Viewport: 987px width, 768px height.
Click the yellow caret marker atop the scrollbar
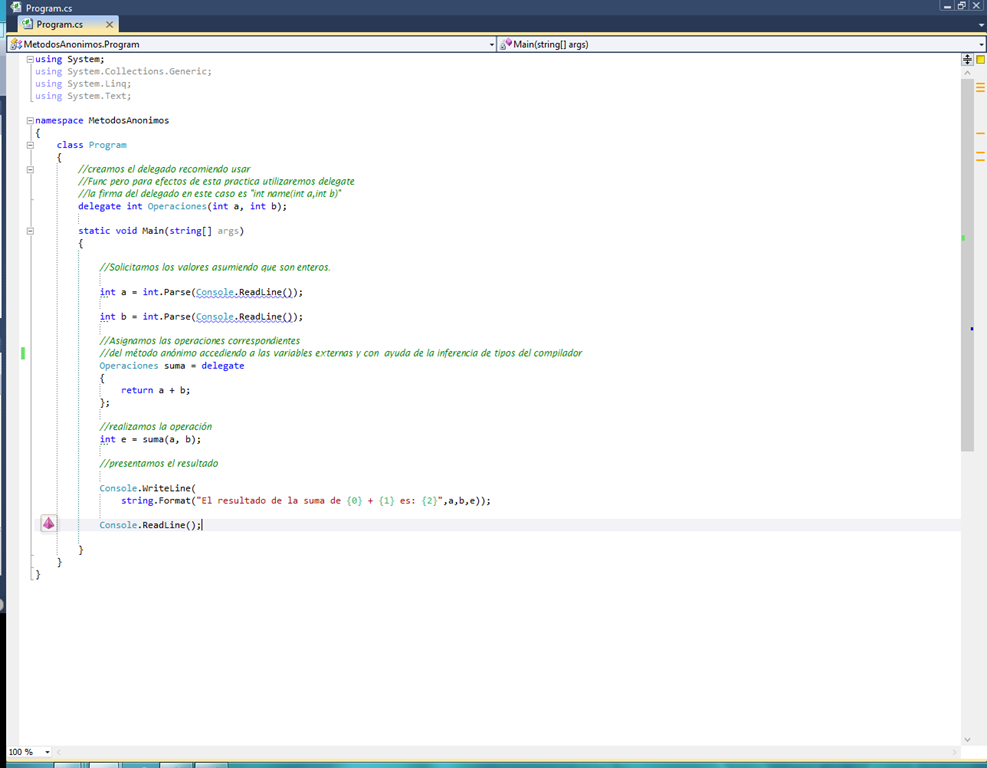(980, 60)
